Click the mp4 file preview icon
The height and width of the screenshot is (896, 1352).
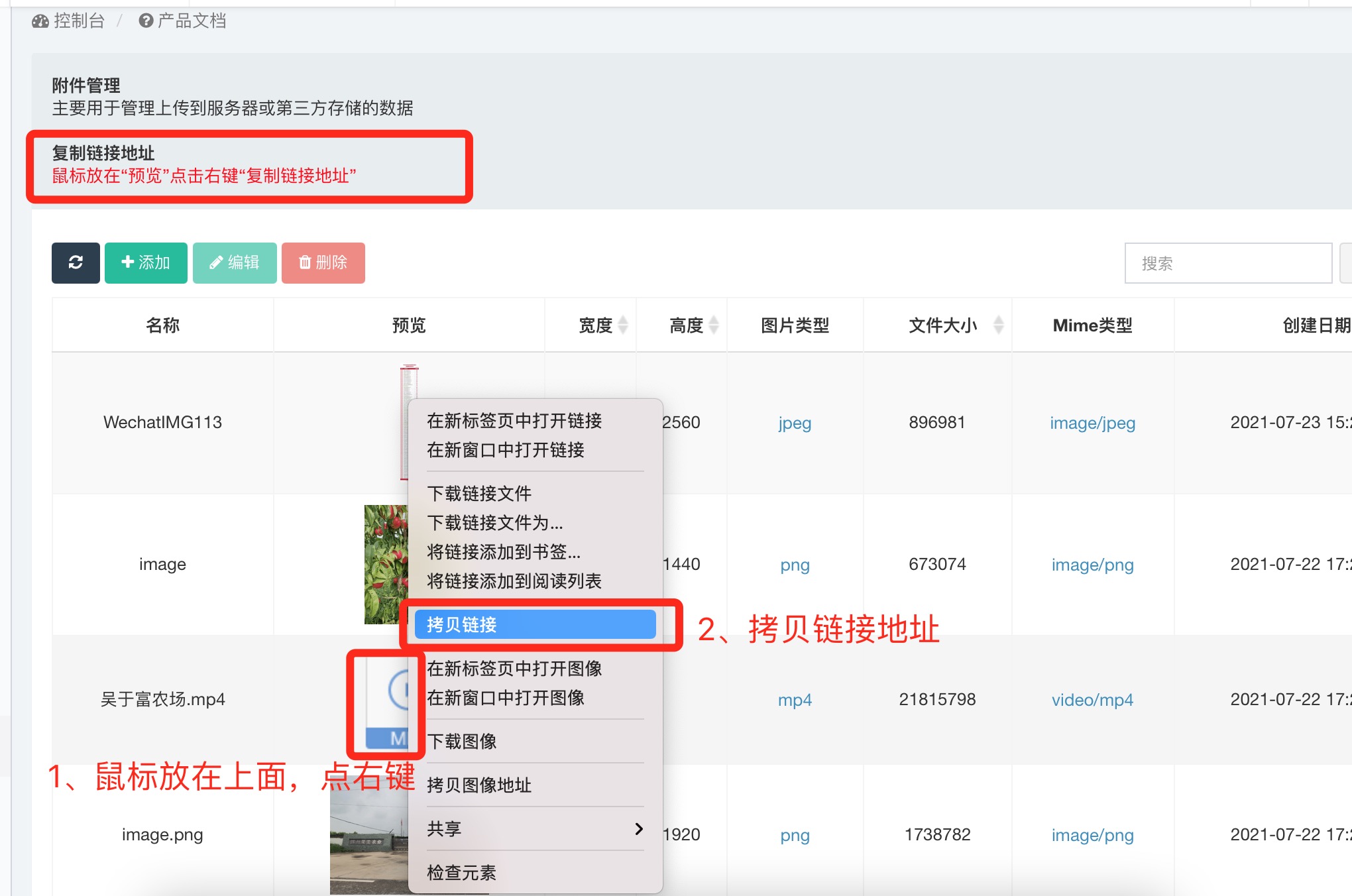(x=388, y=702)
